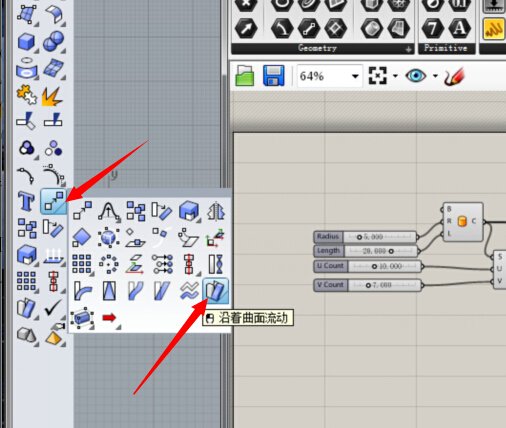Save the Grasshopper document with floppy icon
Screen dimensions: 506x428
(274, 76)
